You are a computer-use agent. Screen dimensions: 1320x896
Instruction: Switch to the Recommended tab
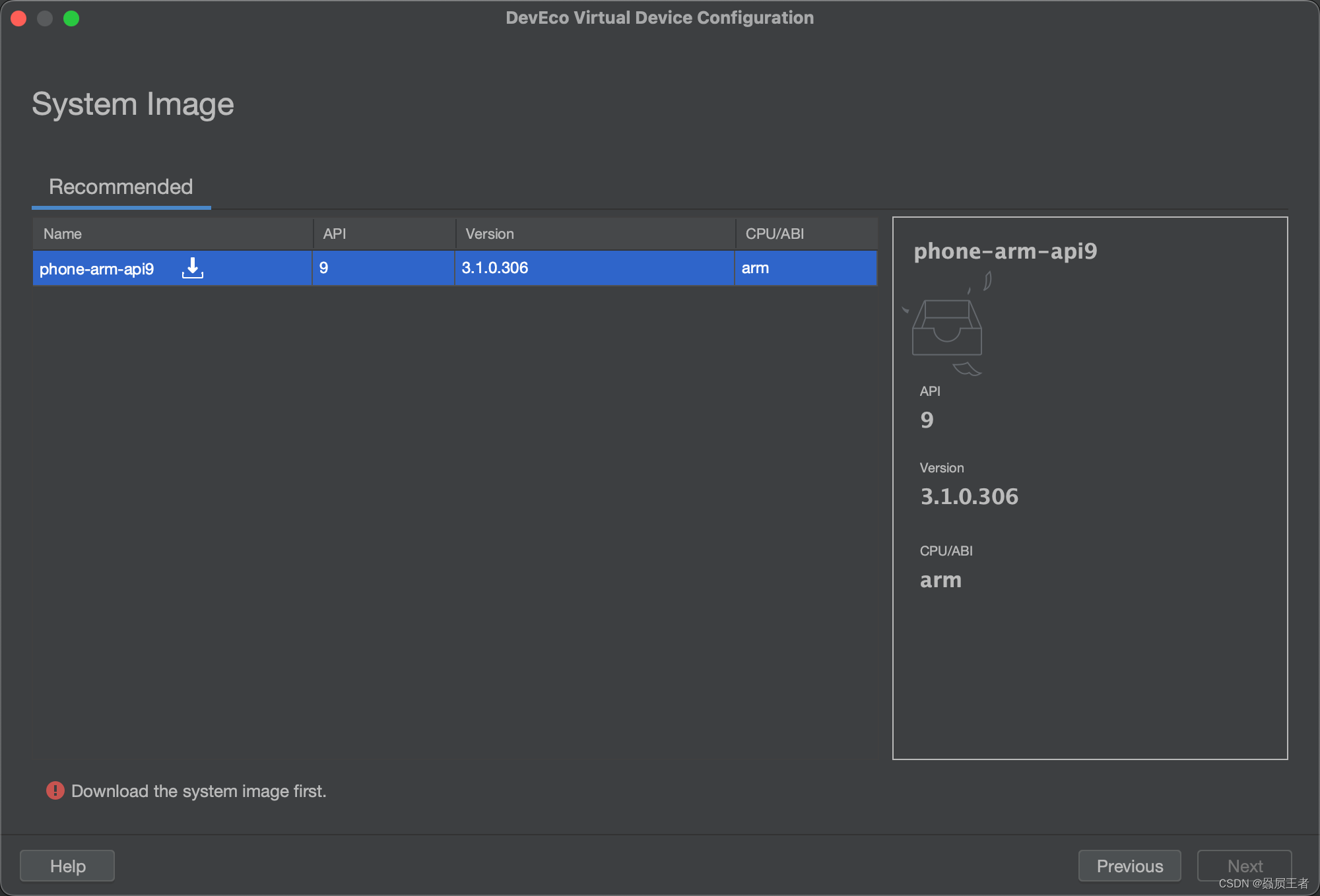point(121,187)
